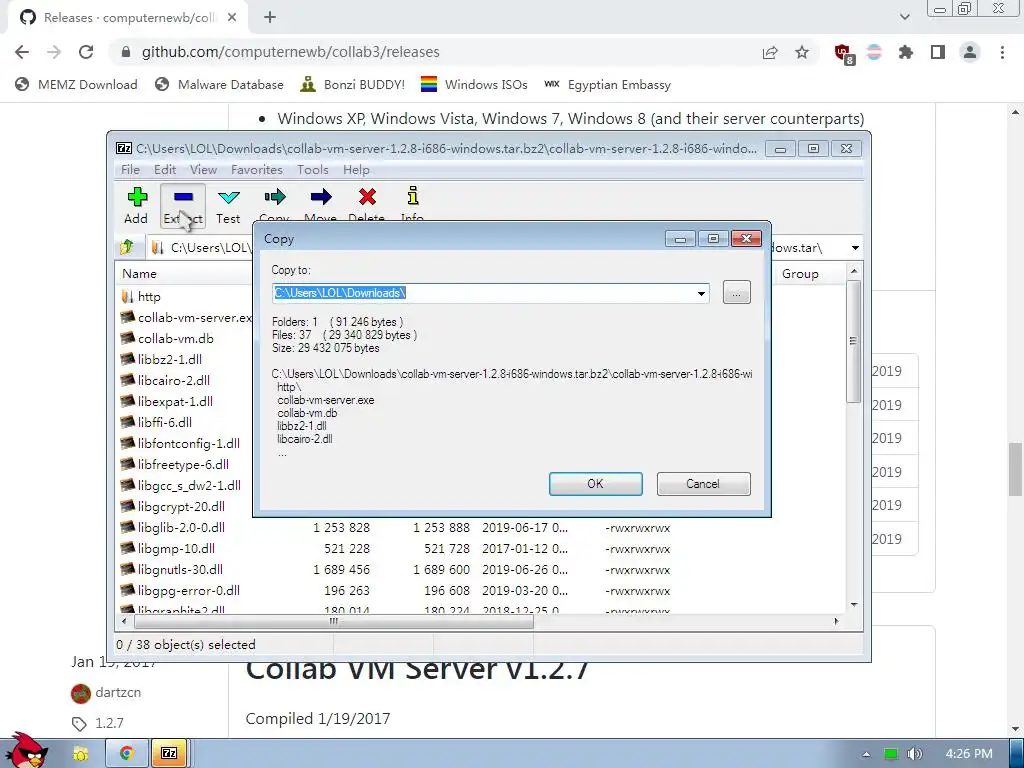
Task: Open the Bonzi BUDDY! bookmark
Action: [353, 85]
